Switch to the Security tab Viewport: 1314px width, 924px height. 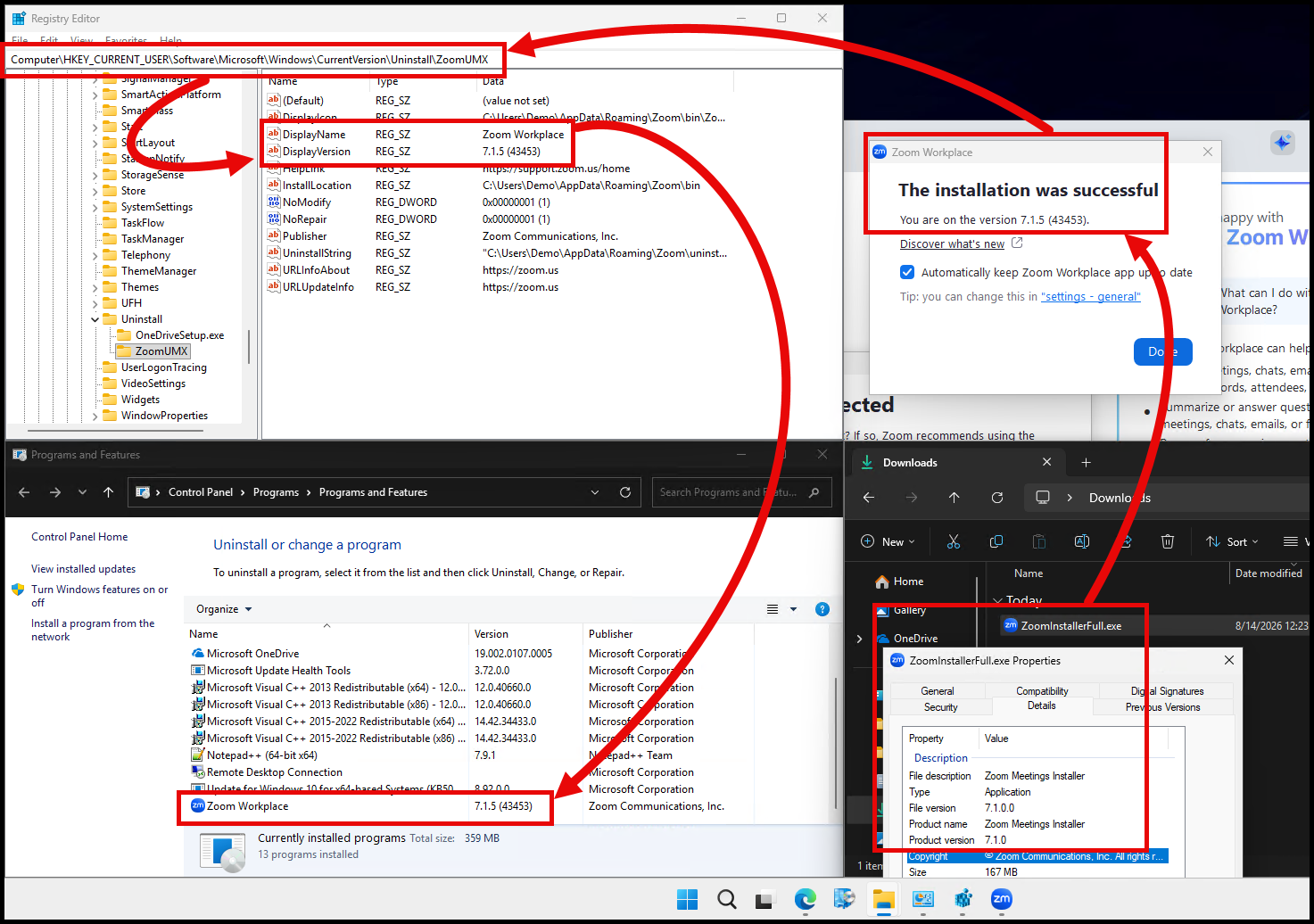pyautogui.click(x=941, y=707)
